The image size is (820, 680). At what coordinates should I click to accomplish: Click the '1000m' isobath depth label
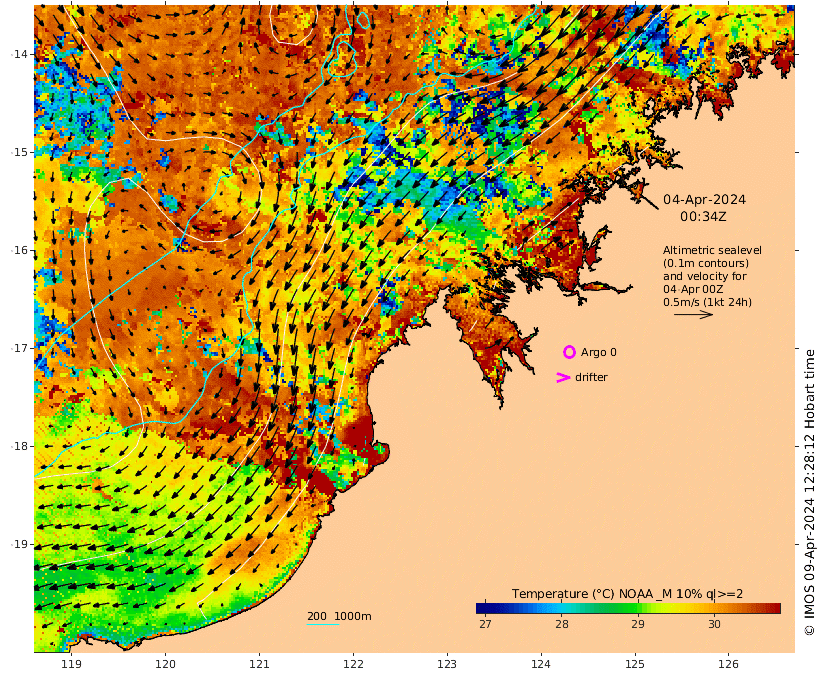[352, 616]
